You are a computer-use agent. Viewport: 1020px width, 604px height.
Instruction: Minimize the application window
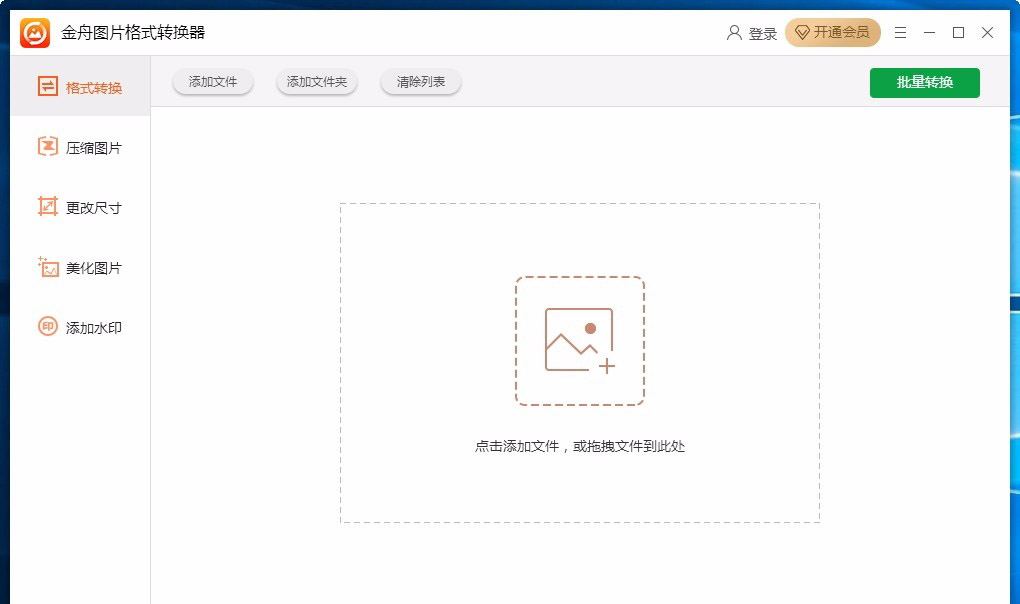(x=929, y=32)
